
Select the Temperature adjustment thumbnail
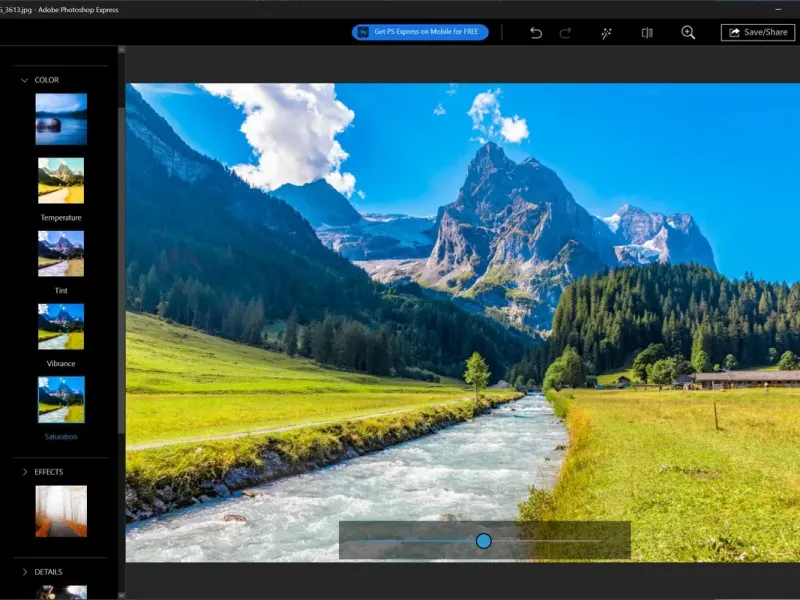coord(61,181)
